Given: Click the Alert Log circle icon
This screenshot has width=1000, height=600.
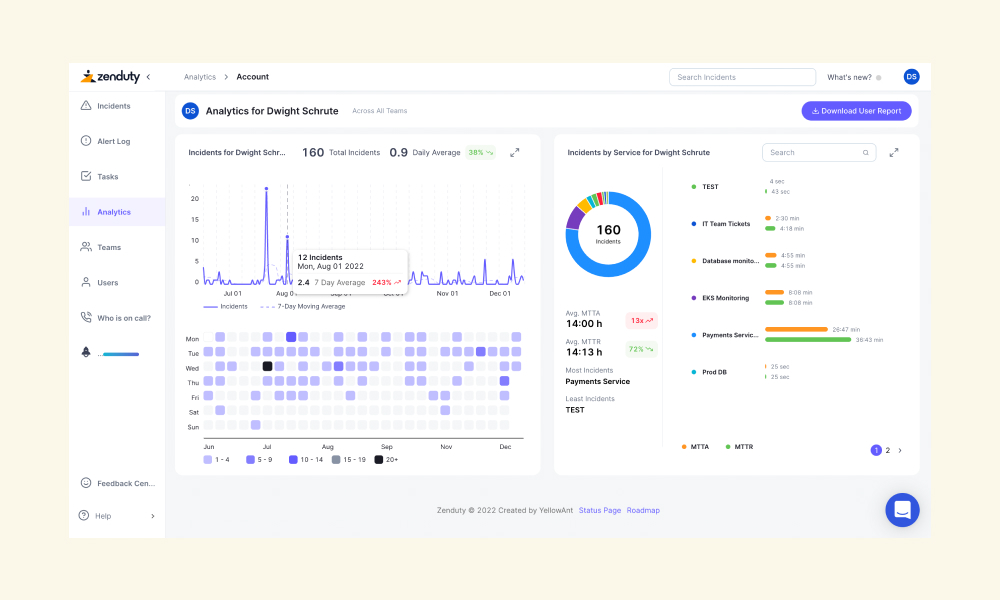Looking at the screenshot, I should pyautogui.click(x=85, y=140).
